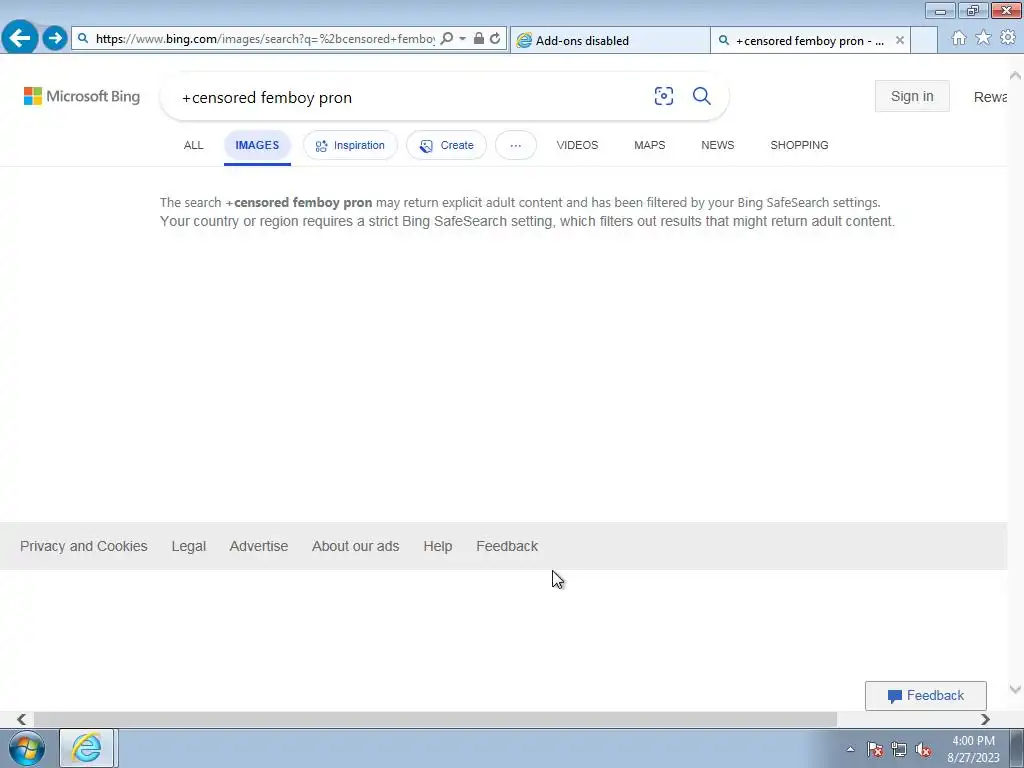Select the IMAGES tab
This screenshot has height=768, width=1024.
point(257,145)
